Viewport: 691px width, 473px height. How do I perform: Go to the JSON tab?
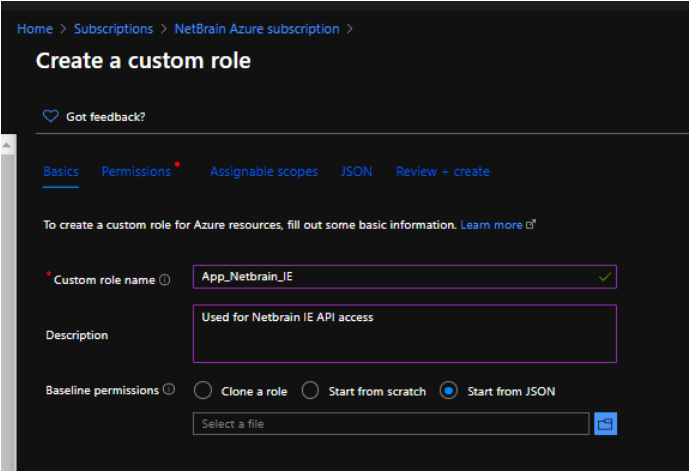click(x=356, y=172)
